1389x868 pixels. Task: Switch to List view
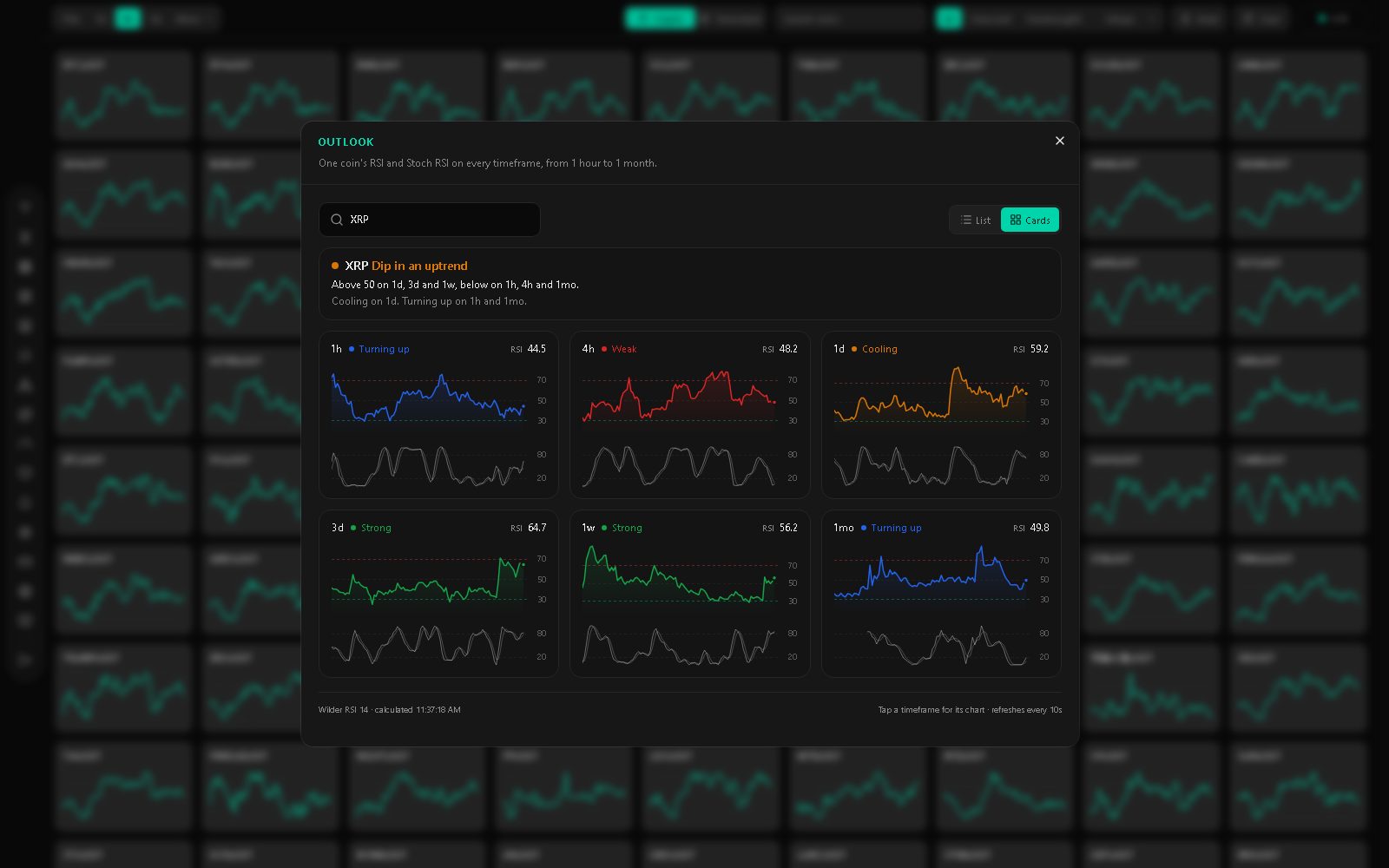tap(976, 220)
